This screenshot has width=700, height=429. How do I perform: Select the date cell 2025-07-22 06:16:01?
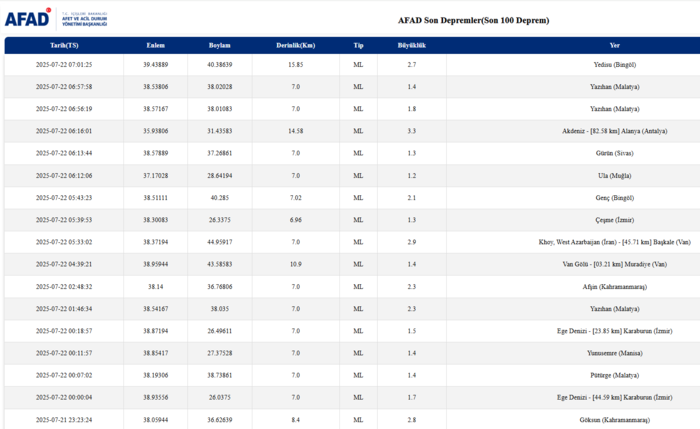click(x=64, y=131)
